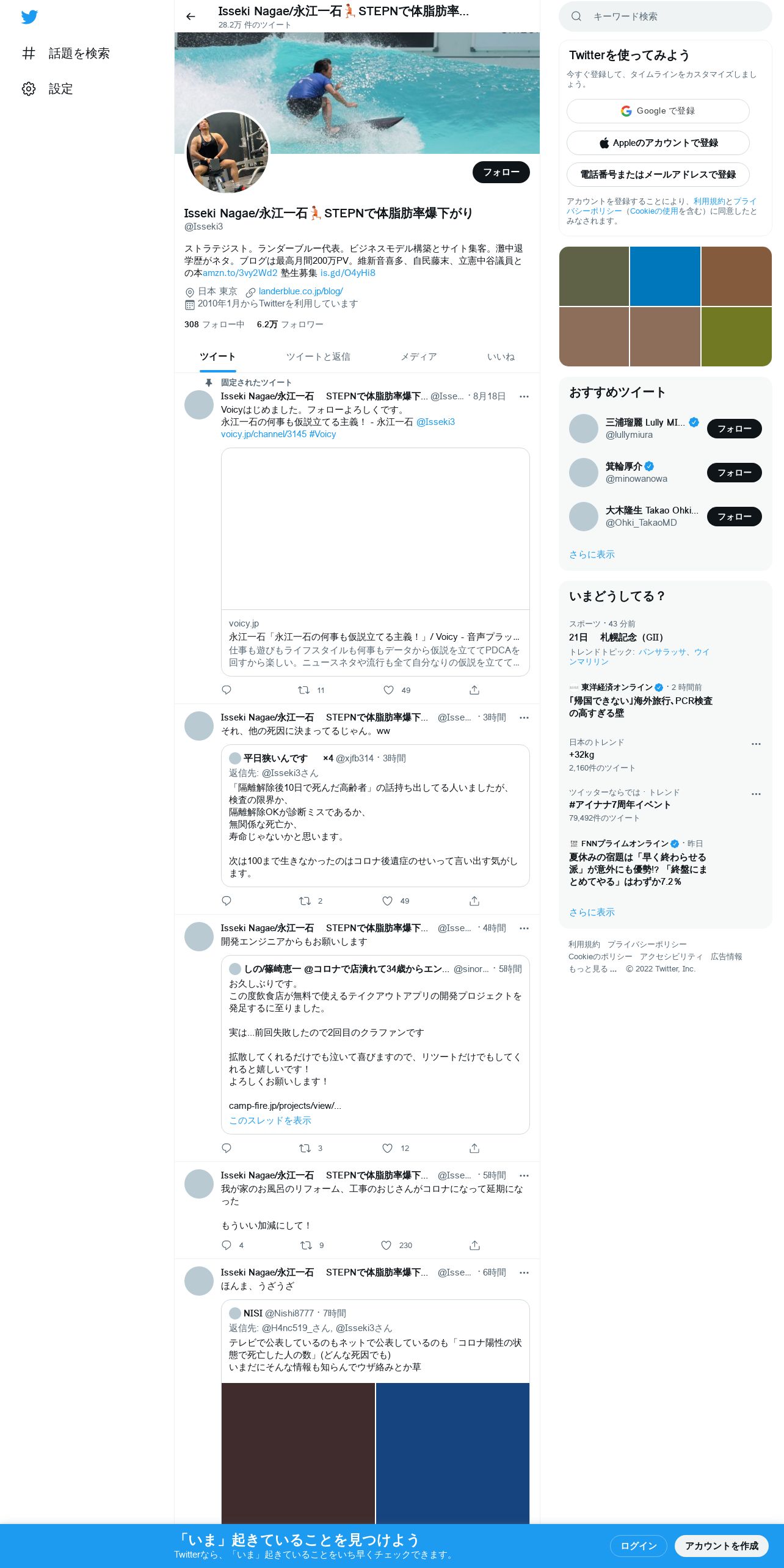
Task: Open amzn.to/3vy2Wd2 link in bio
Action: pyautogui.click(x=240, y=273)
